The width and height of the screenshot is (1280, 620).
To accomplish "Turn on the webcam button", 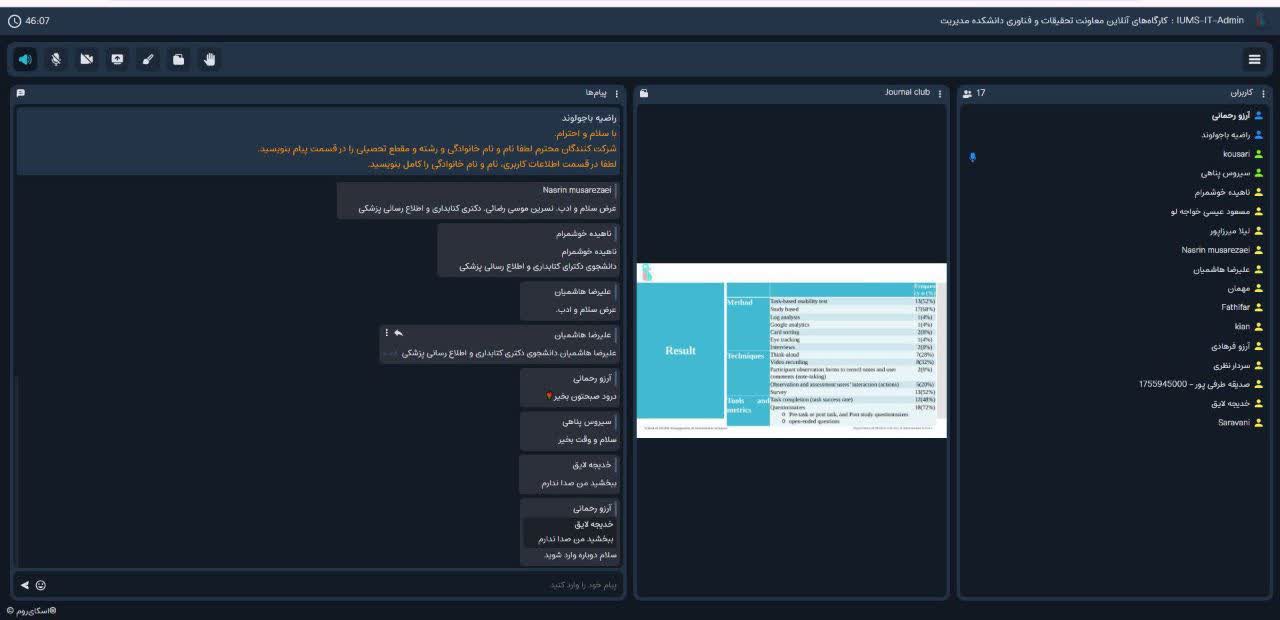I will [x=87, y=60].
